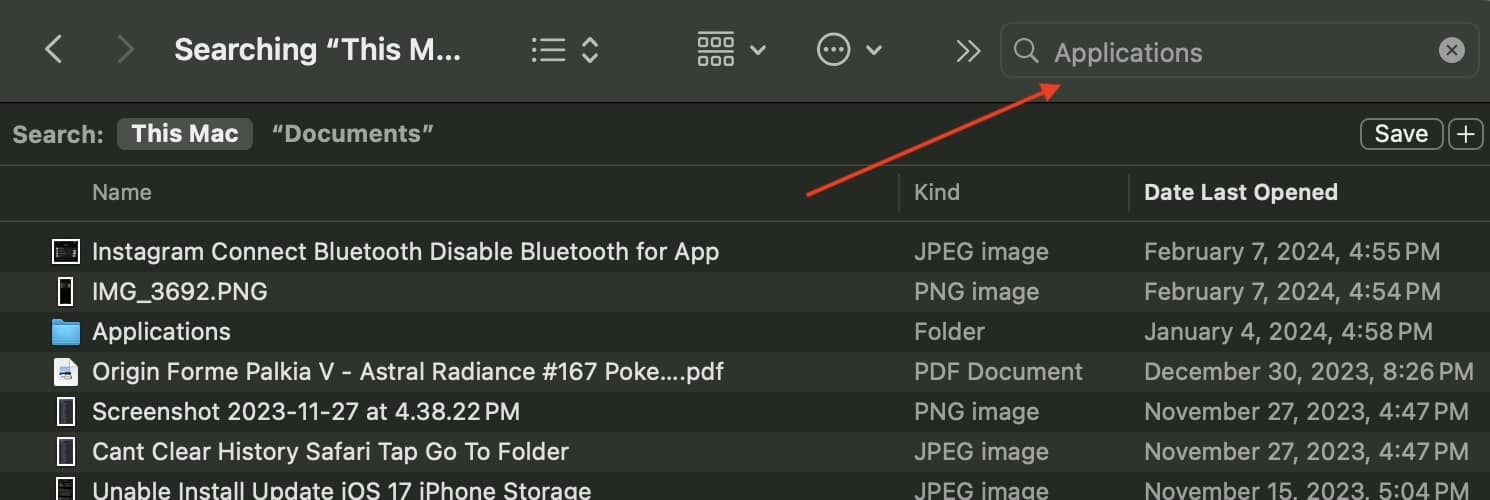Click the back navigation arrow
This screenshot has height=500, width=1490.
54,49
